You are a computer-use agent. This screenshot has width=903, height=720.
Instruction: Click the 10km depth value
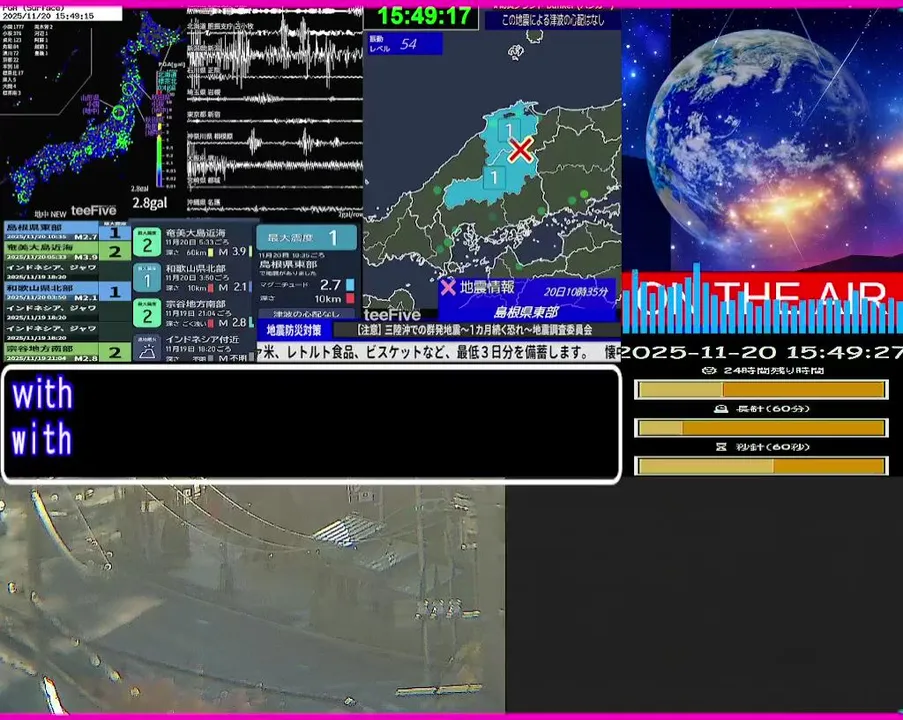328,299
